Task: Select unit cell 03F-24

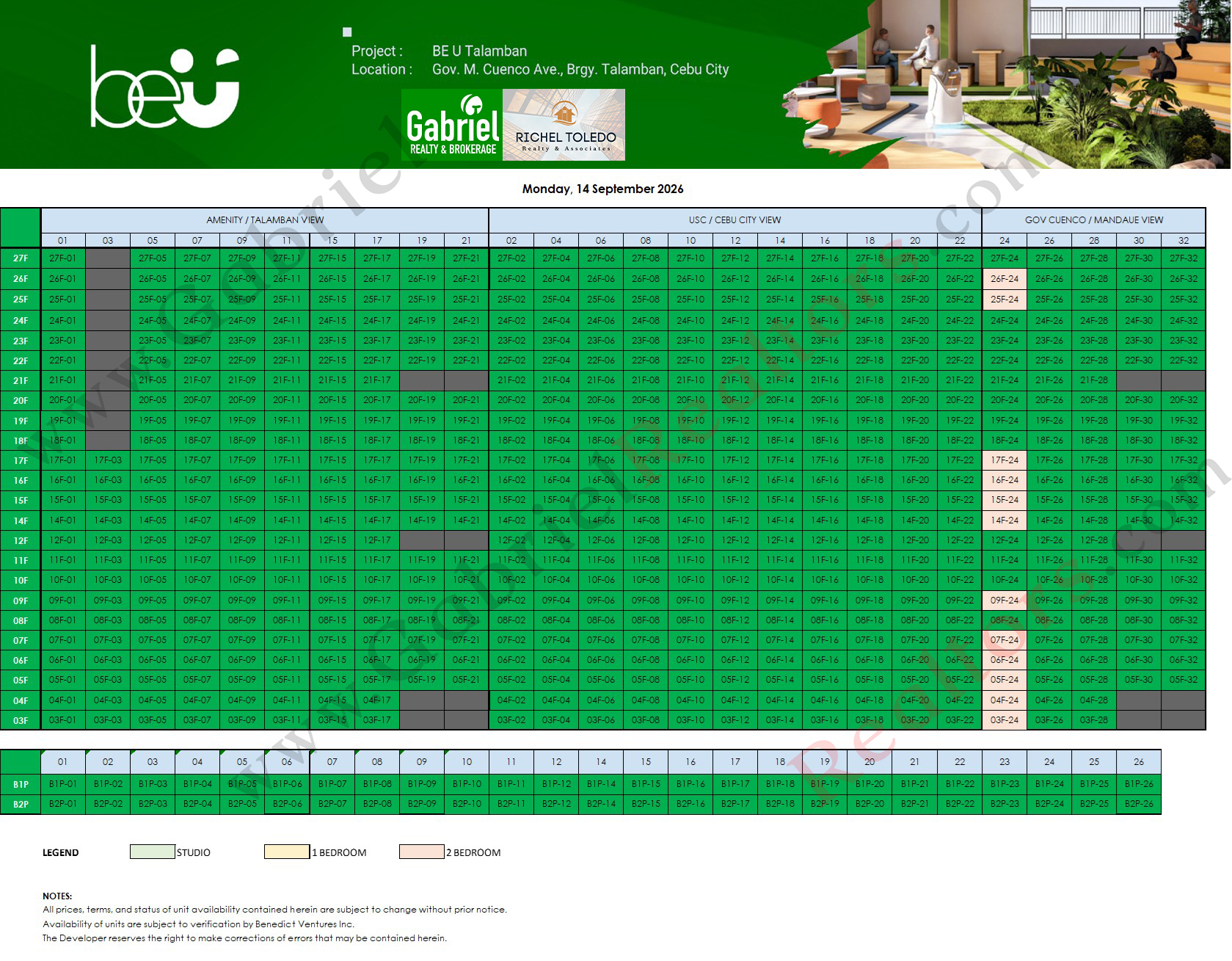Action: tap(1004, 720)
